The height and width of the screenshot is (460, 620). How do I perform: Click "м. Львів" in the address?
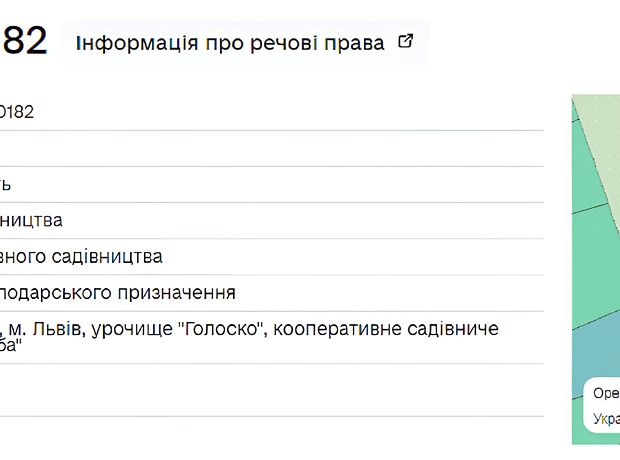[x=50, y=328]
